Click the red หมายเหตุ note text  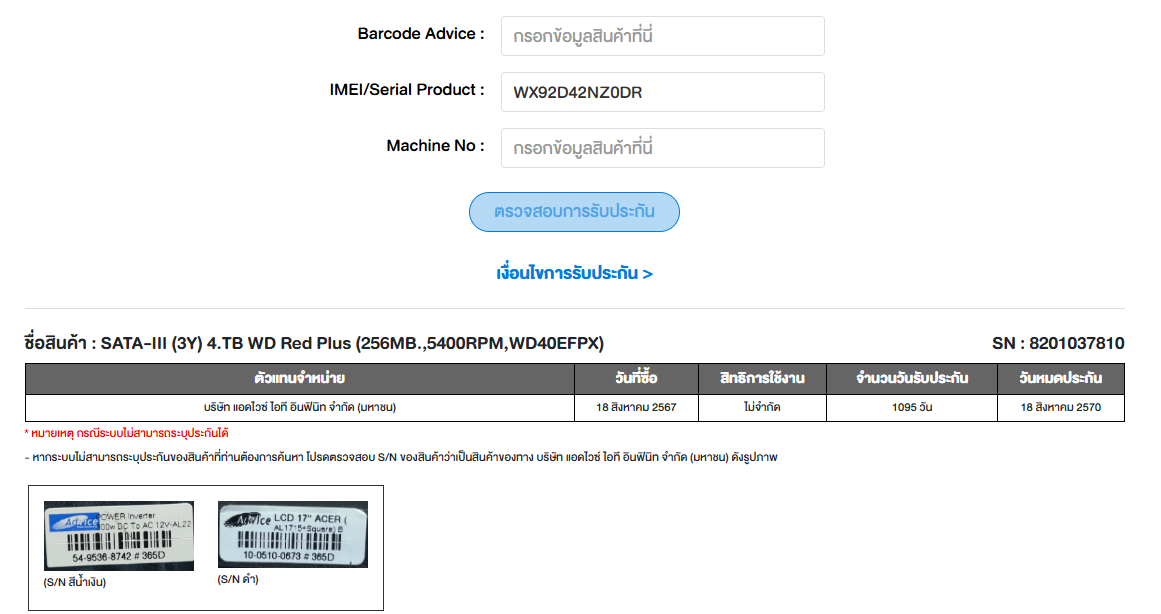[x=127, y=433]
